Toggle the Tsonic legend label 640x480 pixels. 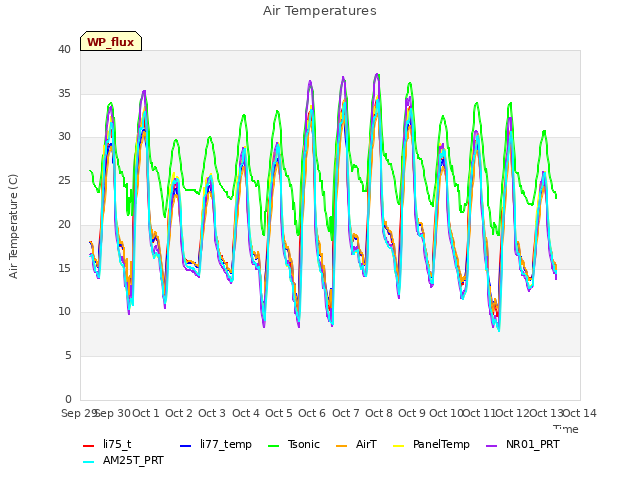[x=304, y=444]
